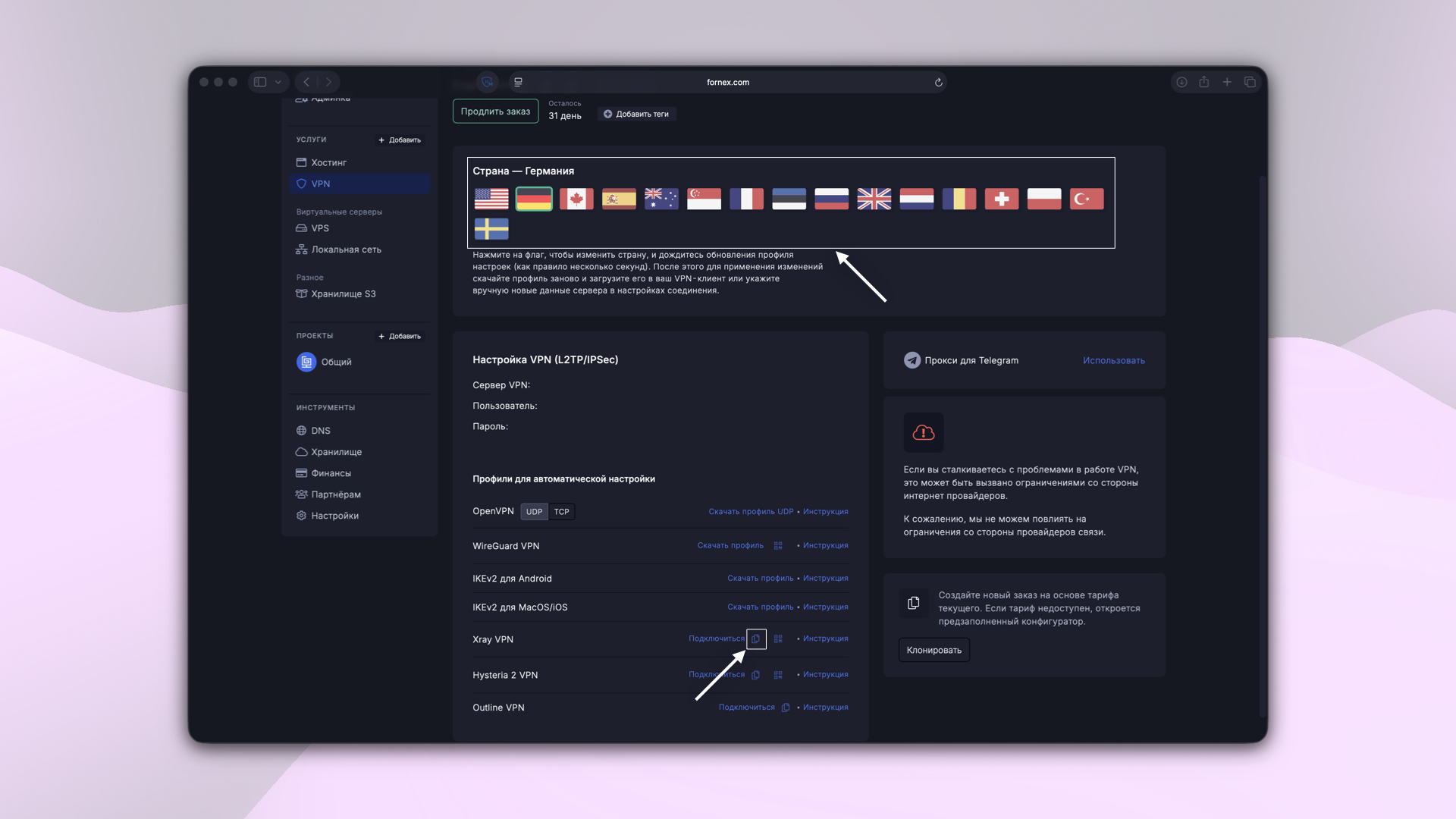The image size is (1456, 819).
Task: Click the Продлить заказ button
Action: [x=495, y=111]
